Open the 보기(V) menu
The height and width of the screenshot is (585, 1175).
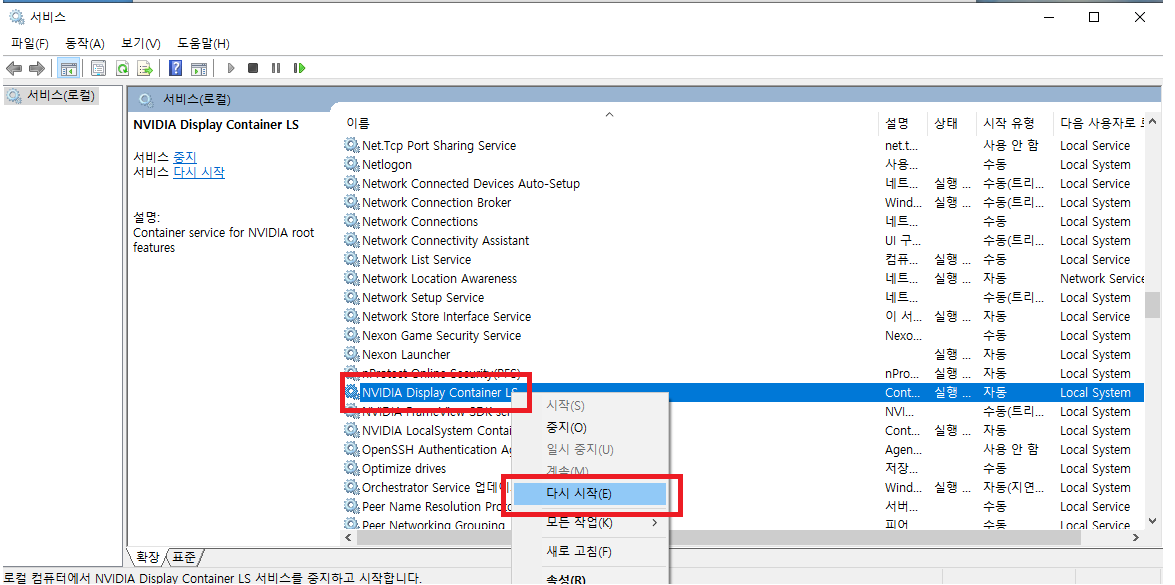click(141, 43)
